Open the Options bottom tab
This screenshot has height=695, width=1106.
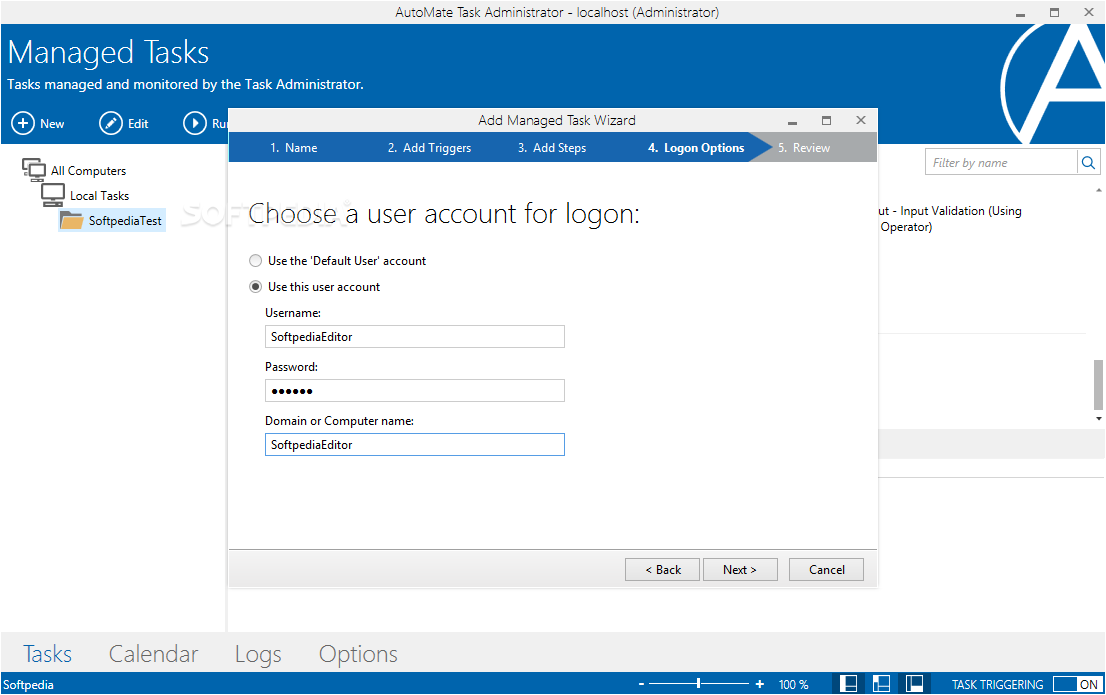pos(358,654)
